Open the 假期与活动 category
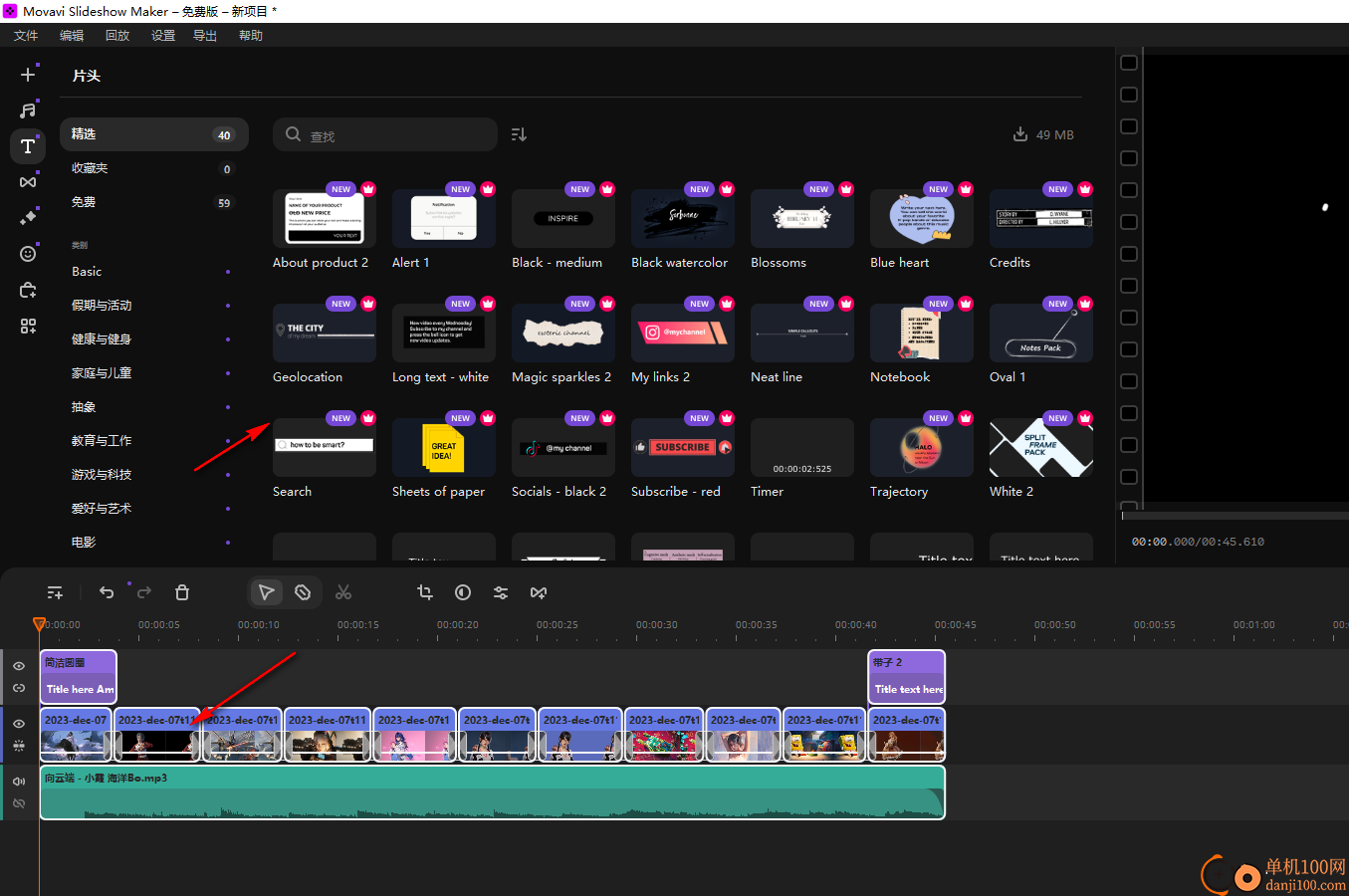 tap(154, 306)
